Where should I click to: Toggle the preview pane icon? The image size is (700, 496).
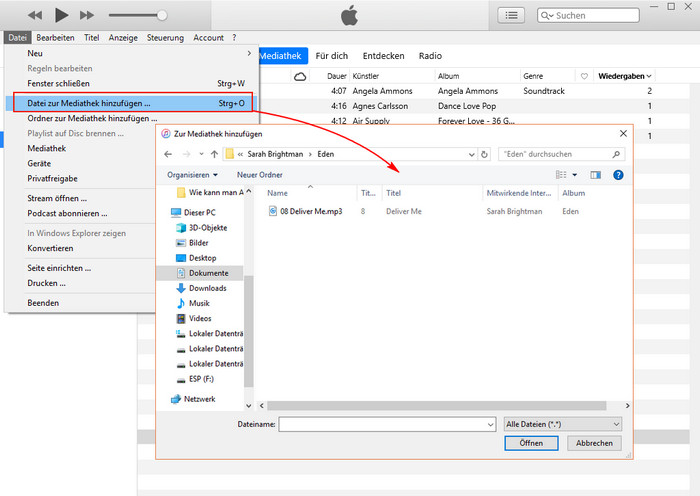pos(596,175)
